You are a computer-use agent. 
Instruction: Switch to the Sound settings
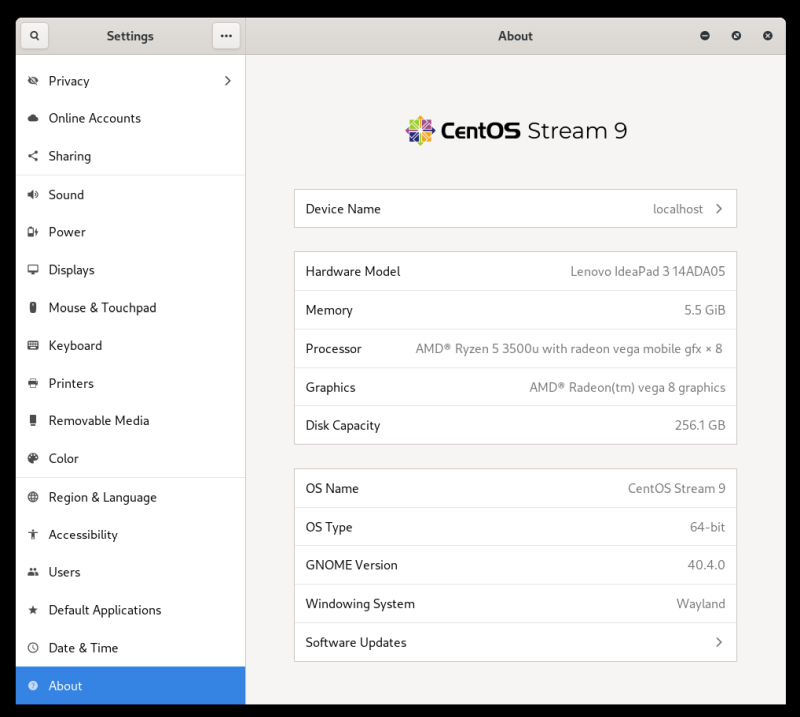pos(131,194)
